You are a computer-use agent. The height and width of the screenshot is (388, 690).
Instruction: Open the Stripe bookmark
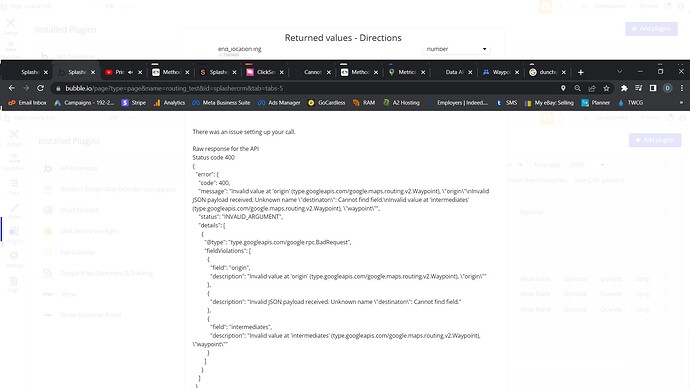point(134,102)
